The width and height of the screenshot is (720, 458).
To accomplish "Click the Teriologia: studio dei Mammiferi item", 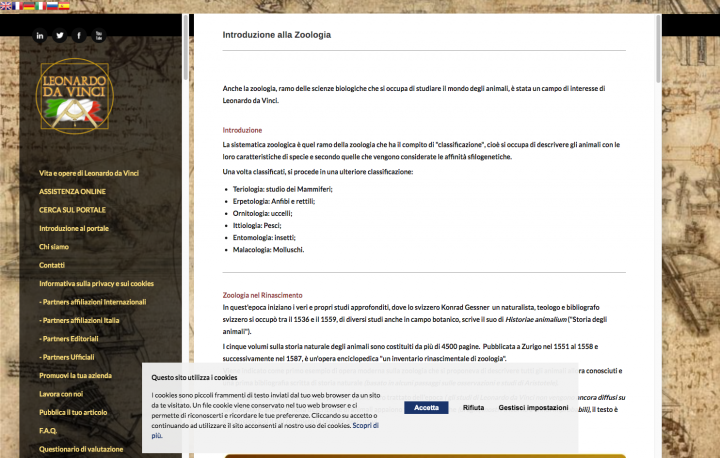I will [282, 189].
